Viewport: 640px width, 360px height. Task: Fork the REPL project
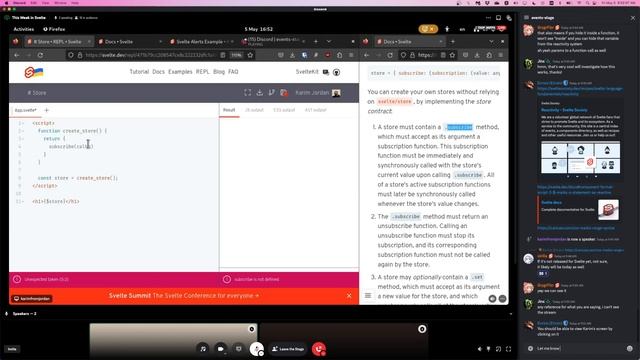tap(271, 93)
